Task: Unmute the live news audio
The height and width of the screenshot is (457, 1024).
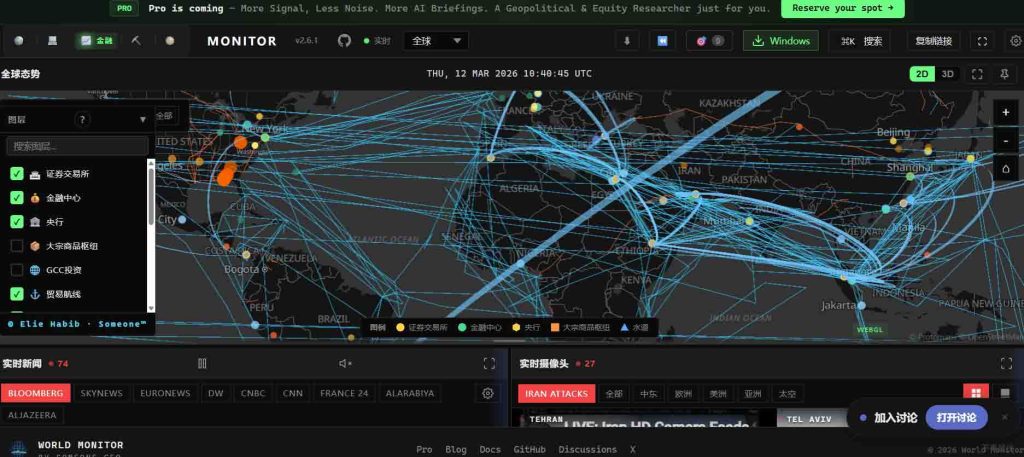Action: click(x=346, y=364)
